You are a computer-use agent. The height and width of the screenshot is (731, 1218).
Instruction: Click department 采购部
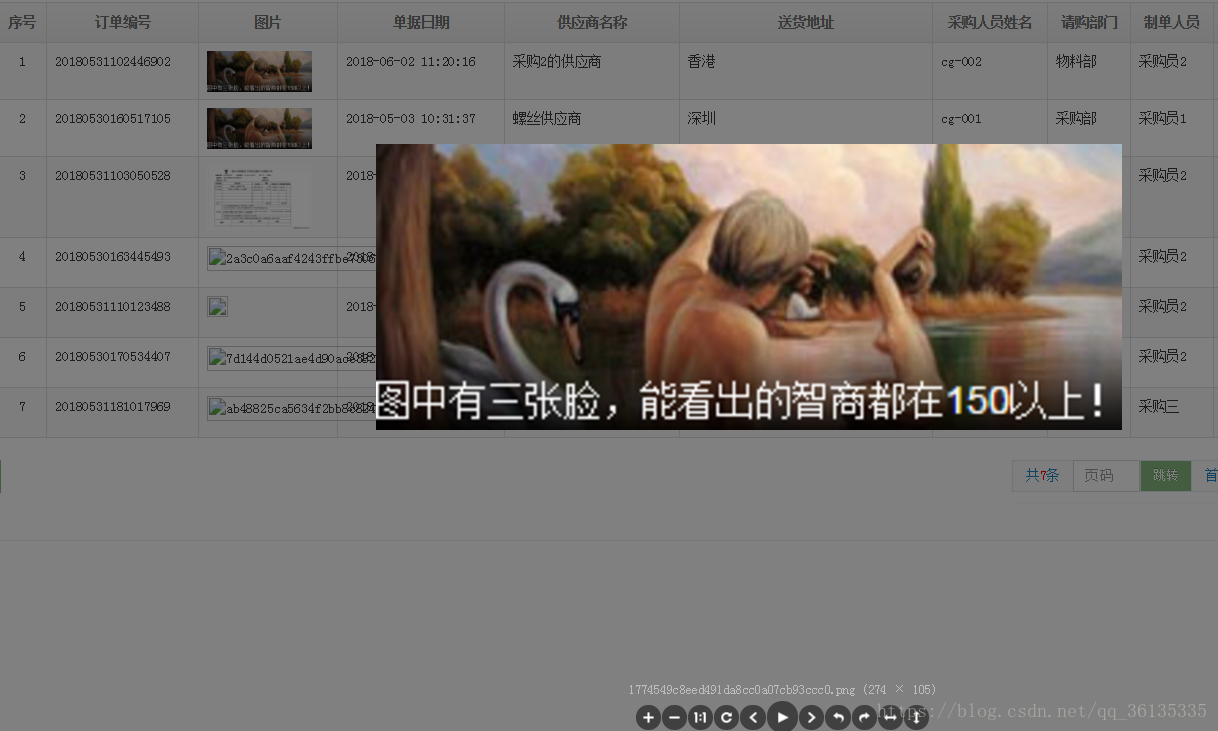1076,119
